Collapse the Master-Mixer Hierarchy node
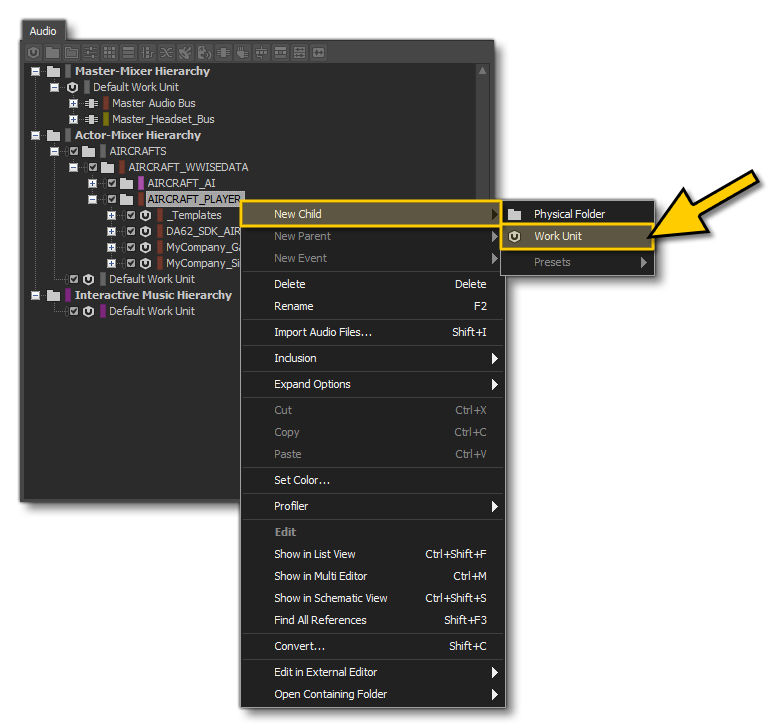Image resolution: width=775 pixels, height=728 pixels. [x=35, y=71]
